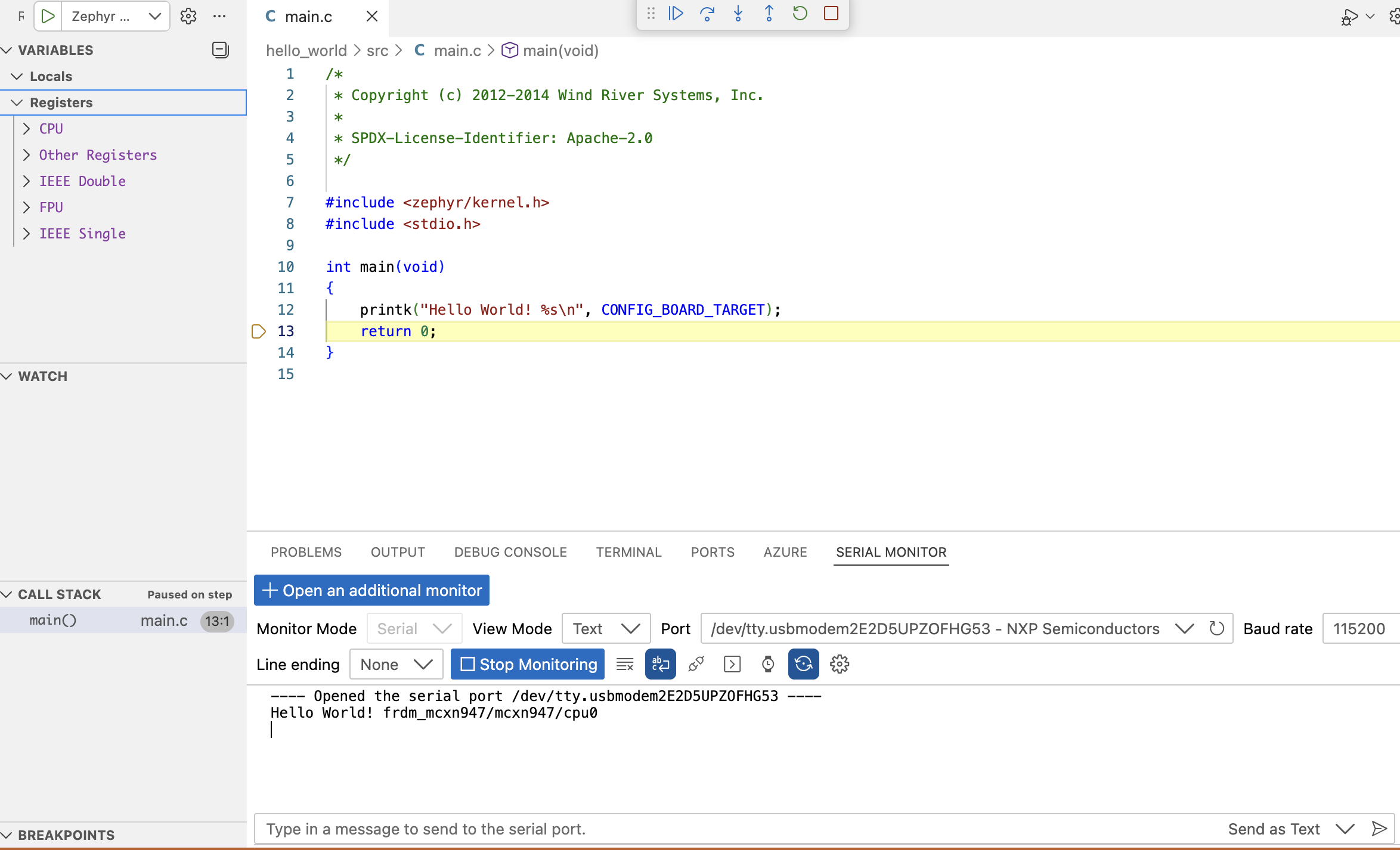This screenshot has width=1400, height=850.
Task: Step over to the next line
Action: (x=708, y=13)
